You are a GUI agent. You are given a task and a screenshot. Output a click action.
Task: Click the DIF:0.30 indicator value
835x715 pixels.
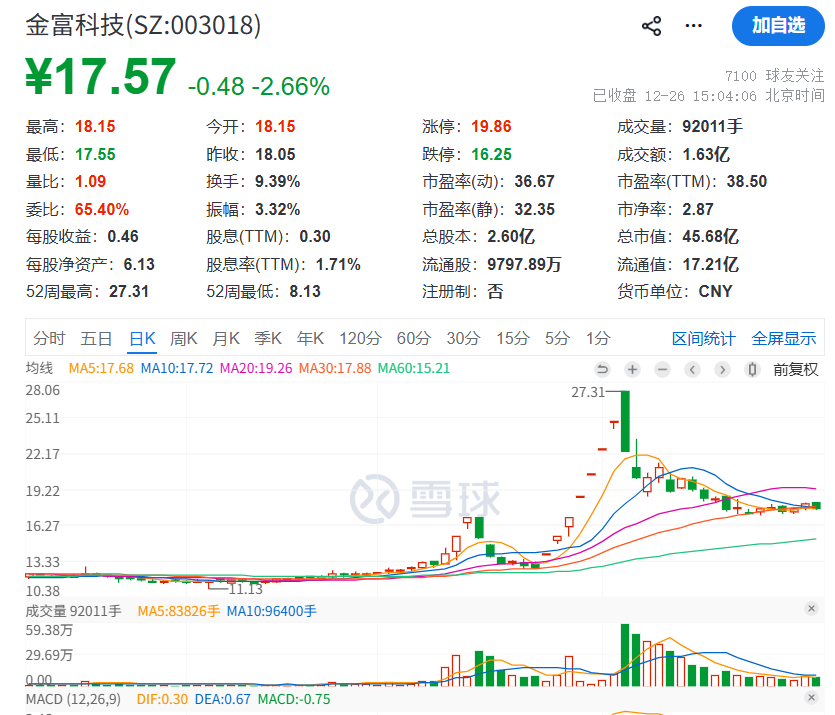(x=162, y=699)
